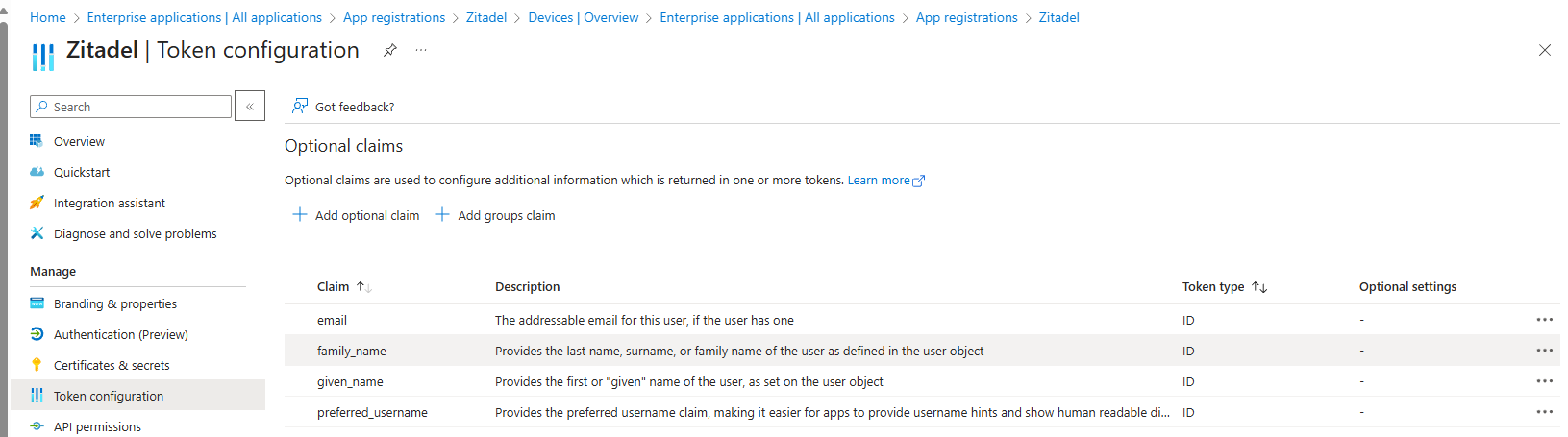Select the preferred_username claim cell
This screenshot has width=1568, height=437.
click(372, 412)
